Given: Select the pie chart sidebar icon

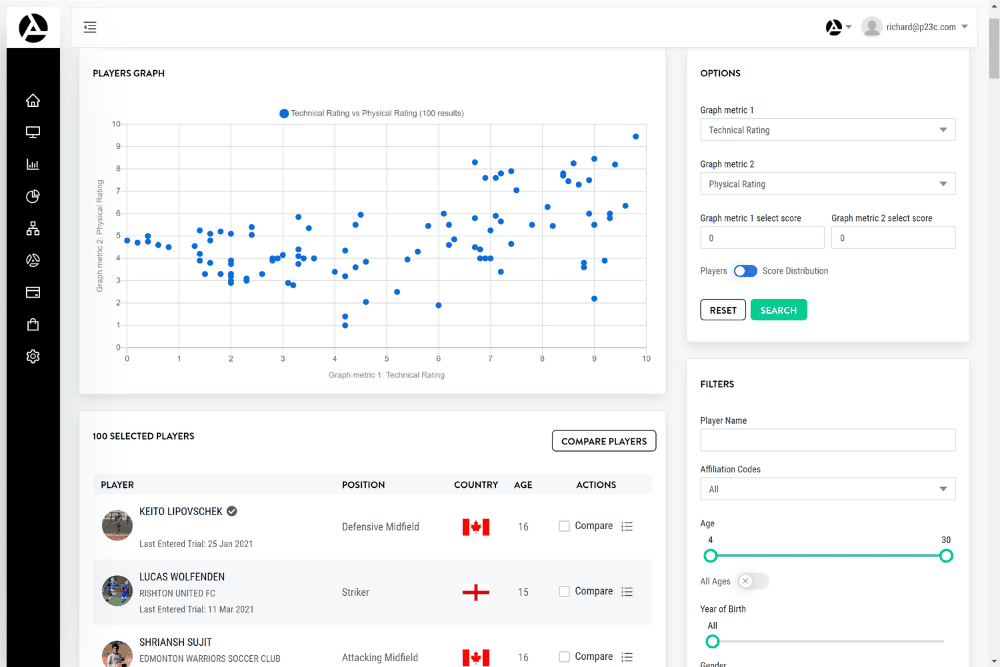Looking at the screenshot, I should click(x=33, y=196).
